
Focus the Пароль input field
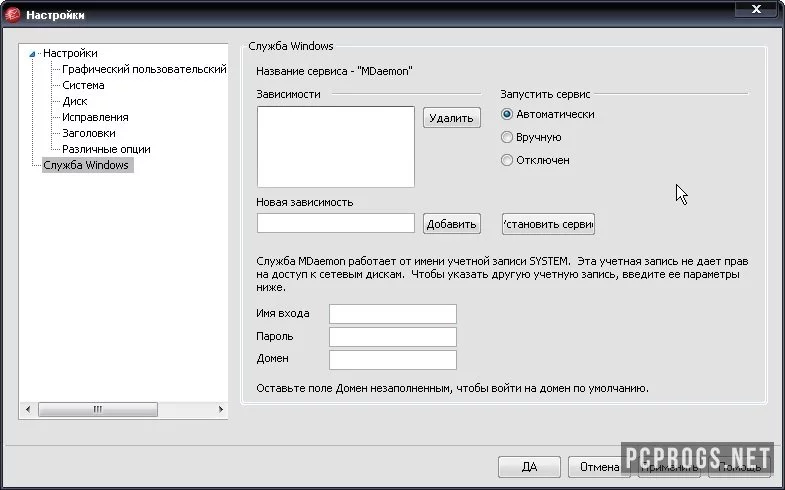tap(393, 337)
